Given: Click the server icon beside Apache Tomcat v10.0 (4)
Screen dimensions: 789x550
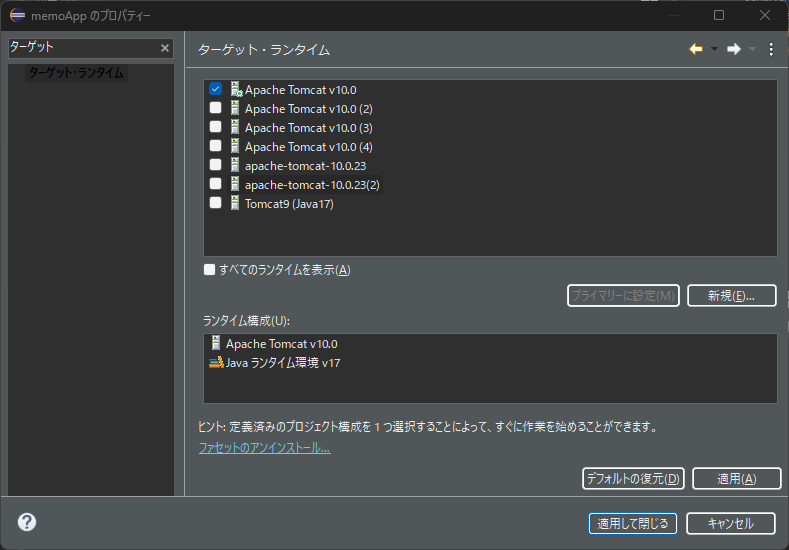Looking at the screenshot, I should click(x=235, y=146).
